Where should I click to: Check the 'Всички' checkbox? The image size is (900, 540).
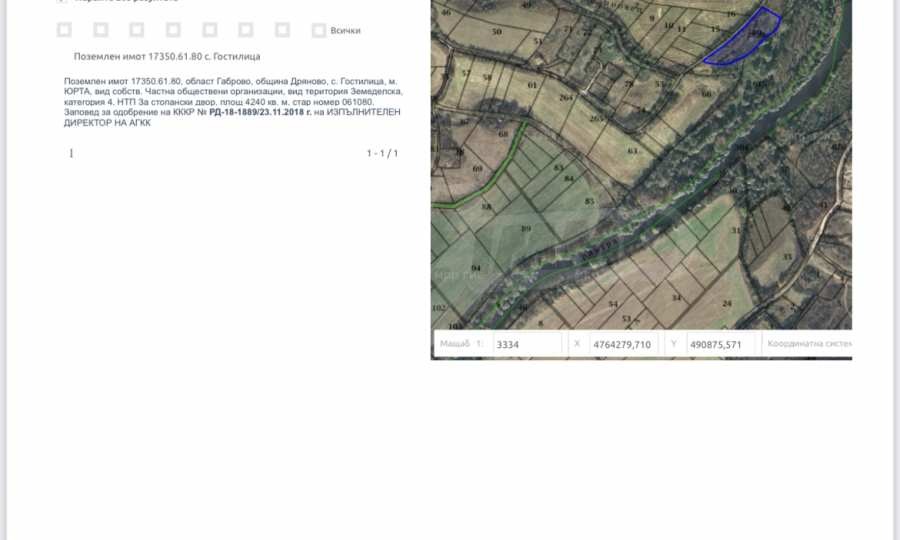319,31
